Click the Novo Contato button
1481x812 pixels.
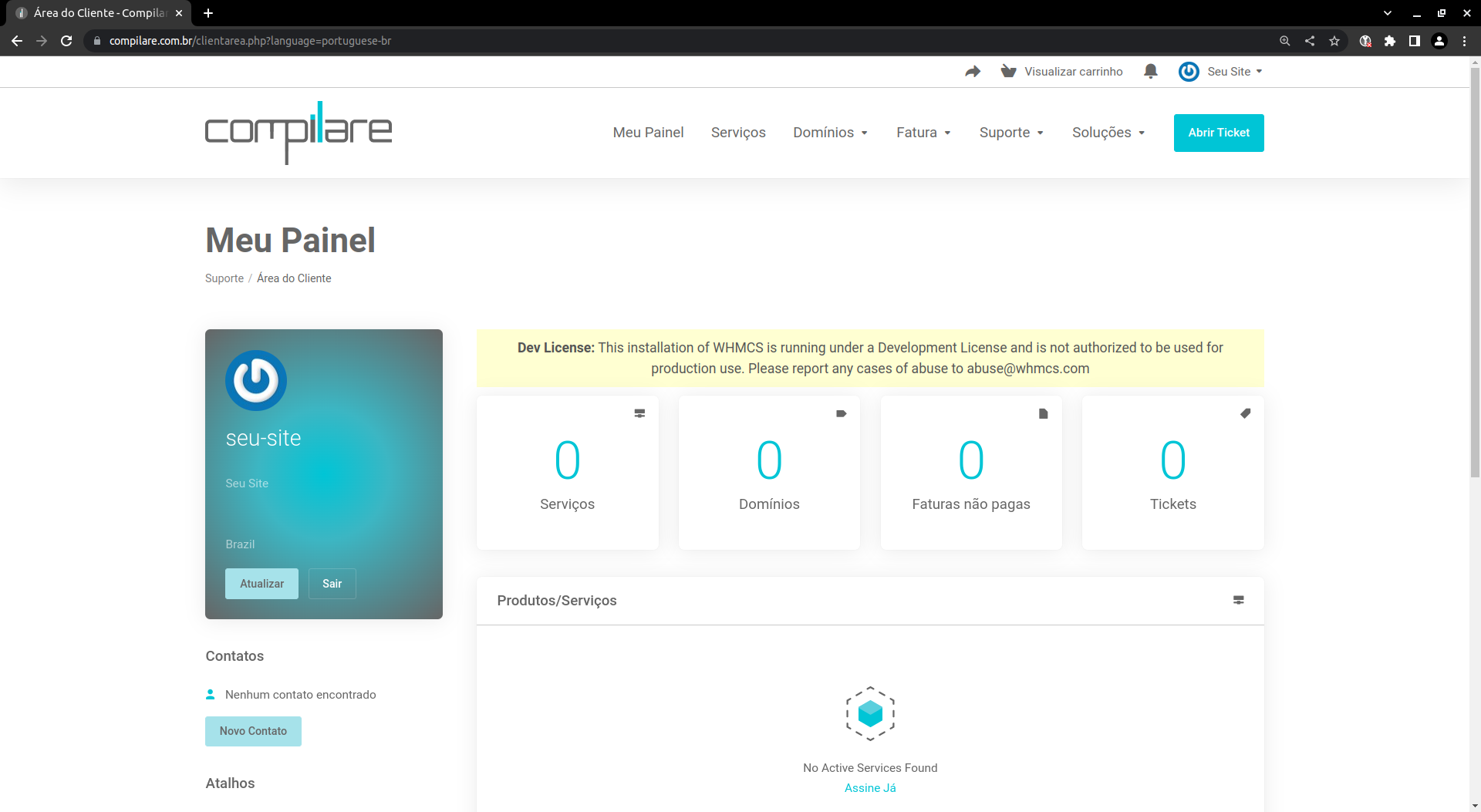[x=253, y=731]
